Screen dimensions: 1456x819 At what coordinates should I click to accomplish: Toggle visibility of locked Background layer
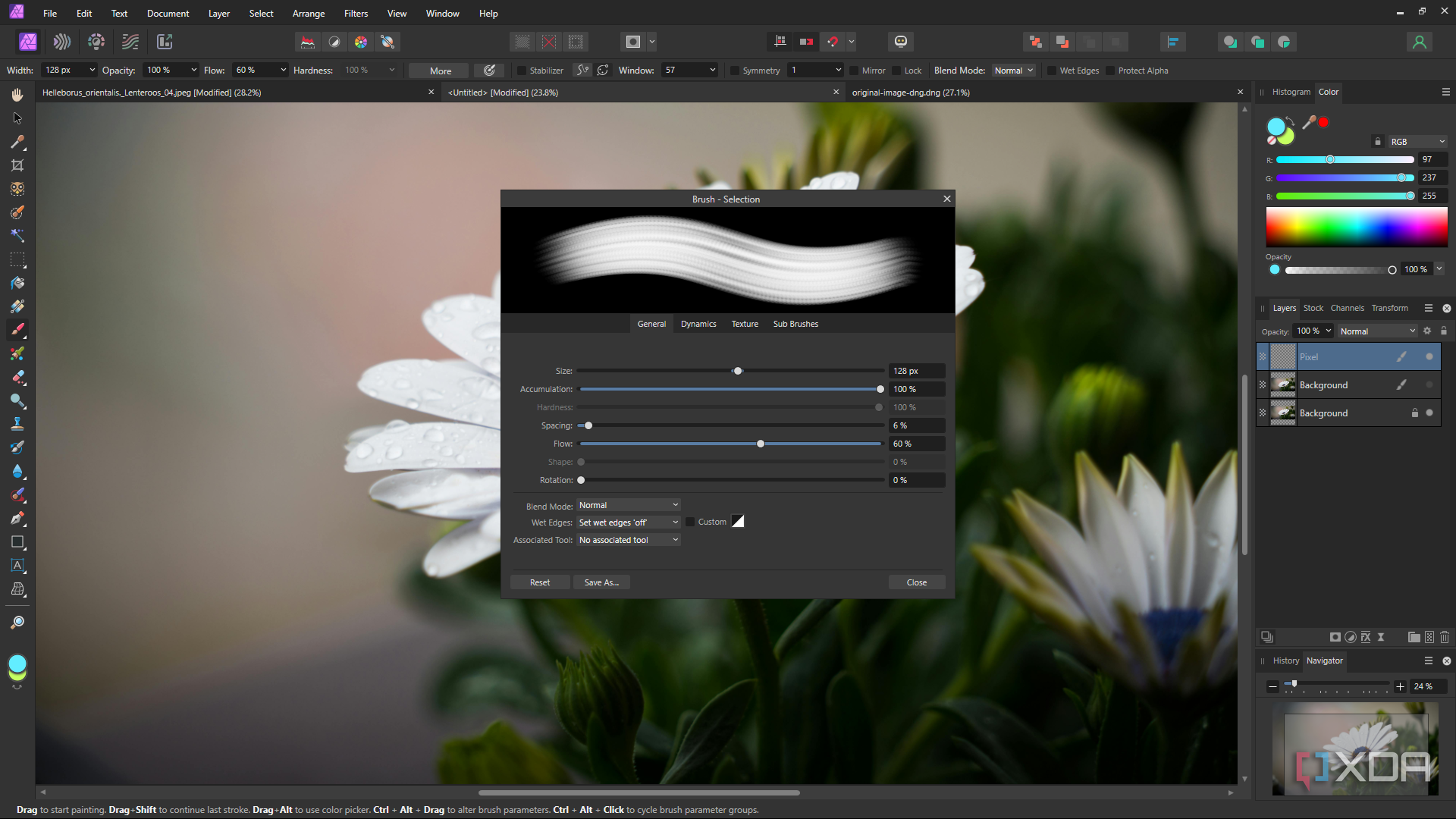click(1429, 413)
